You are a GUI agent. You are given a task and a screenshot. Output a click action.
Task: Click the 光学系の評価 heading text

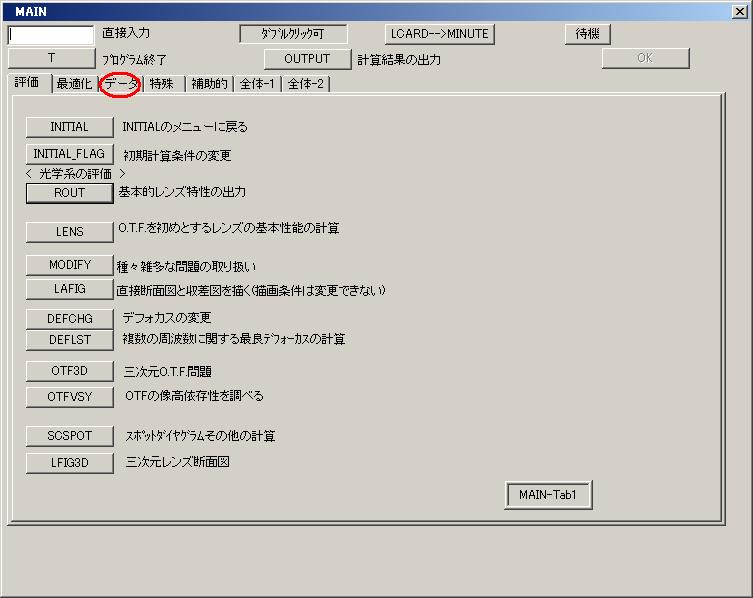(x=75, y=174)
